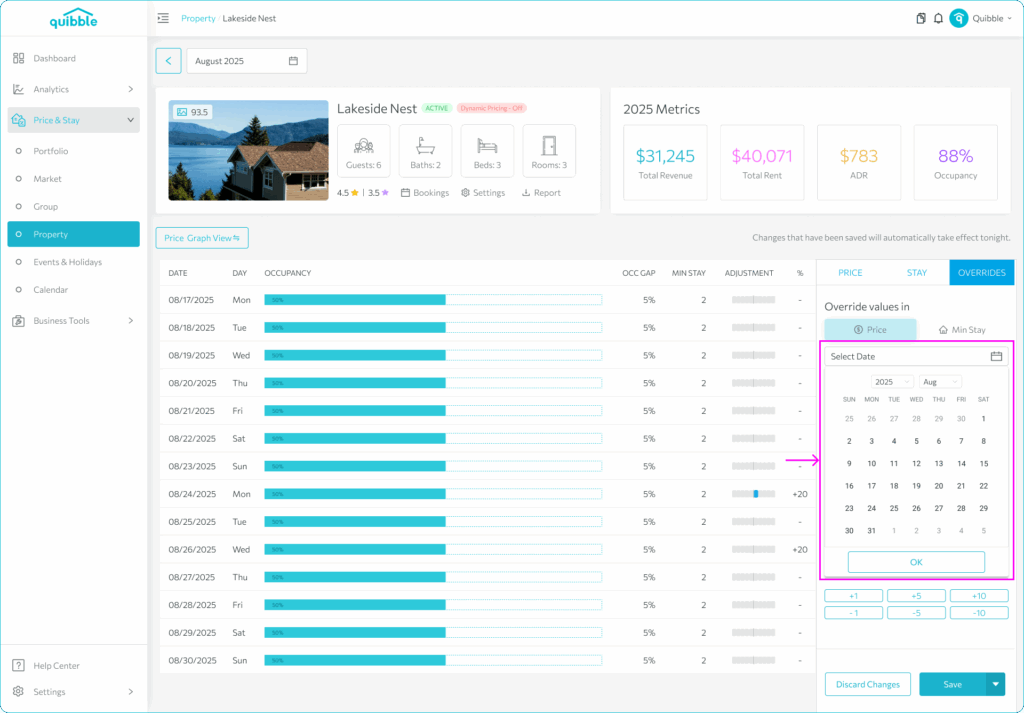This screenshot has width=1024, height=713.
Task: Expand the Quibble account dropdown arrow
Action: pyautogui.click(x=1010, y=18)
